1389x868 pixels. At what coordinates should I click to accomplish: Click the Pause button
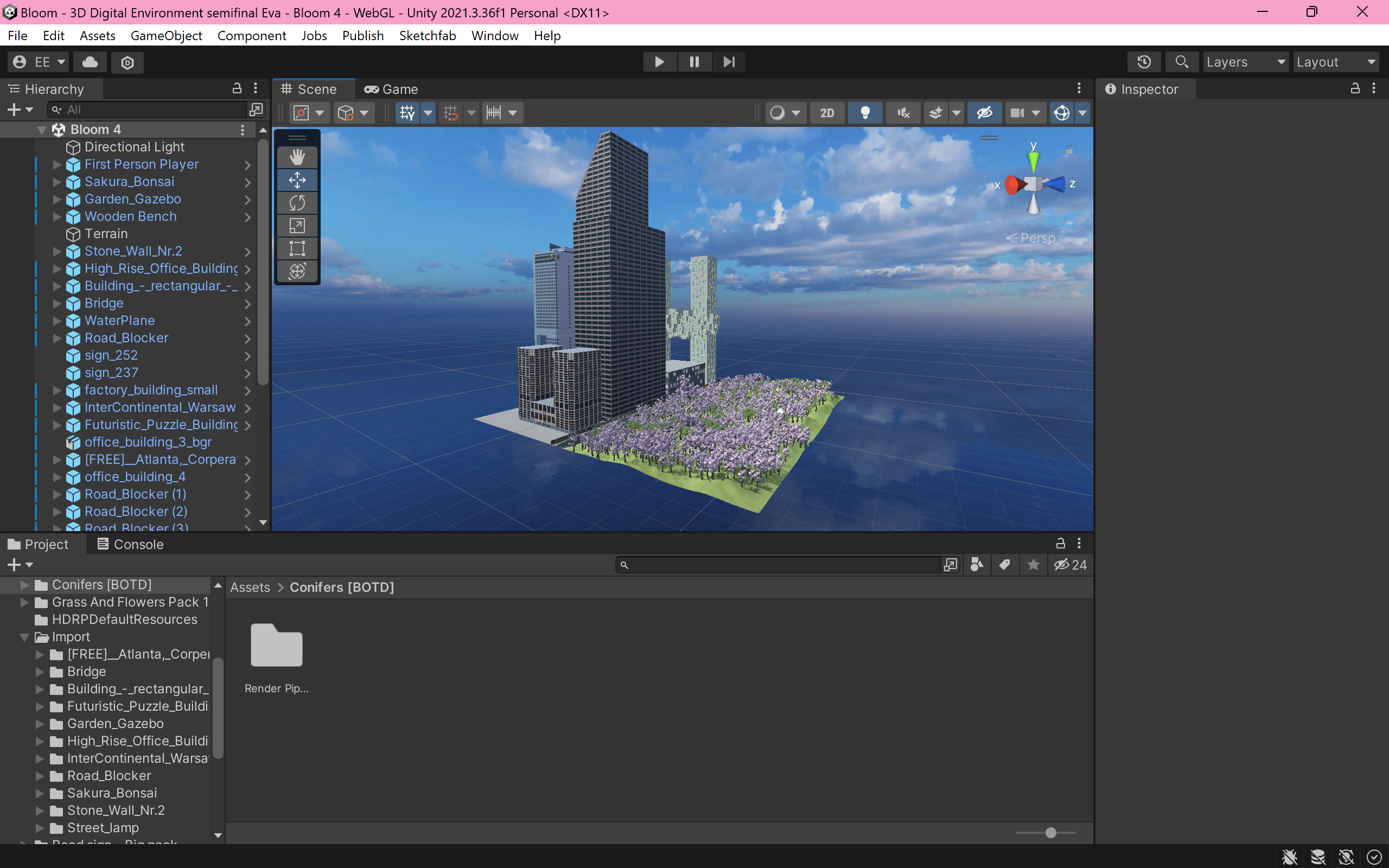tap(694, 62)
